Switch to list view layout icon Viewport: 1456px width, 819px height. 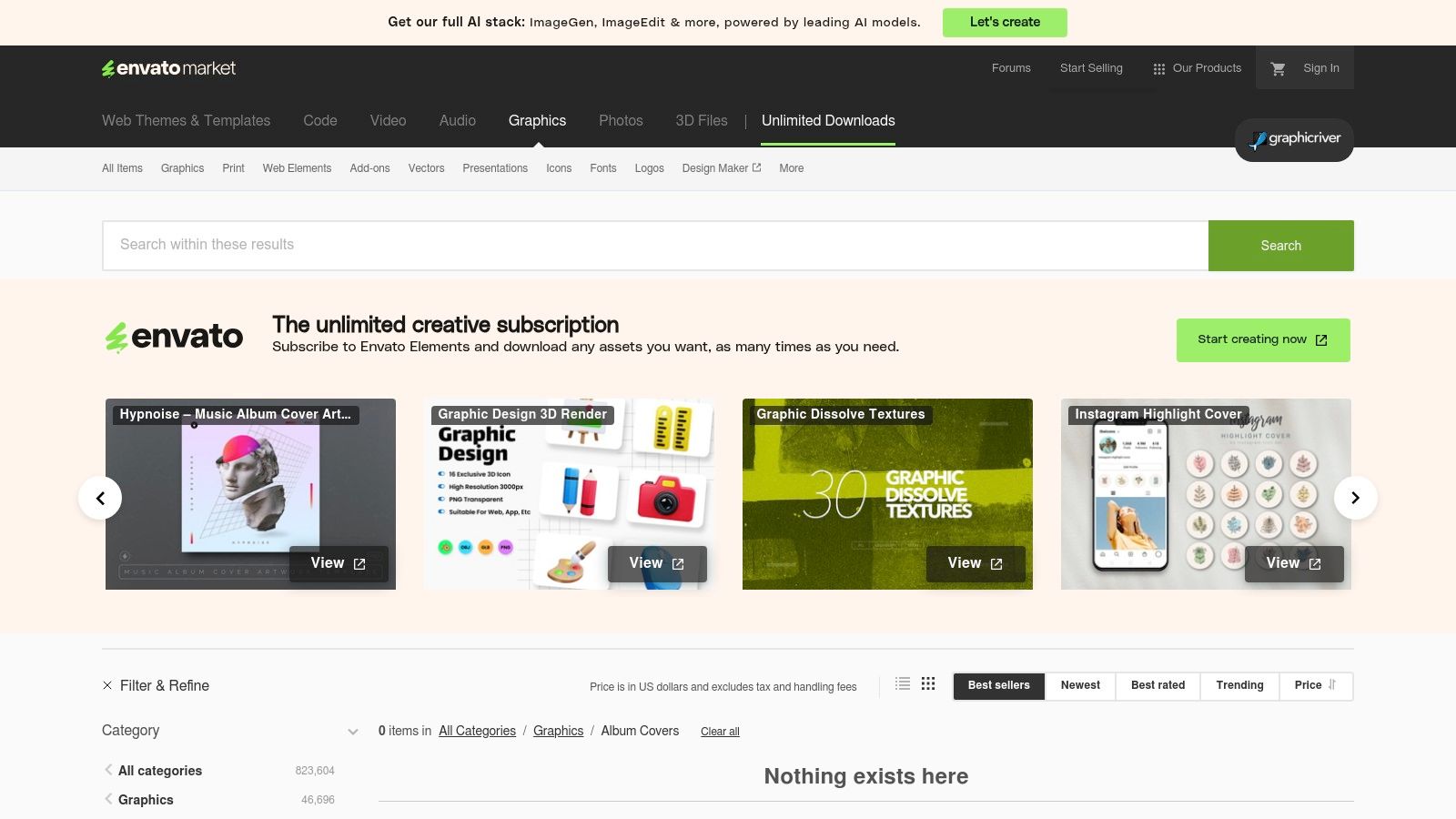(902, 684)
